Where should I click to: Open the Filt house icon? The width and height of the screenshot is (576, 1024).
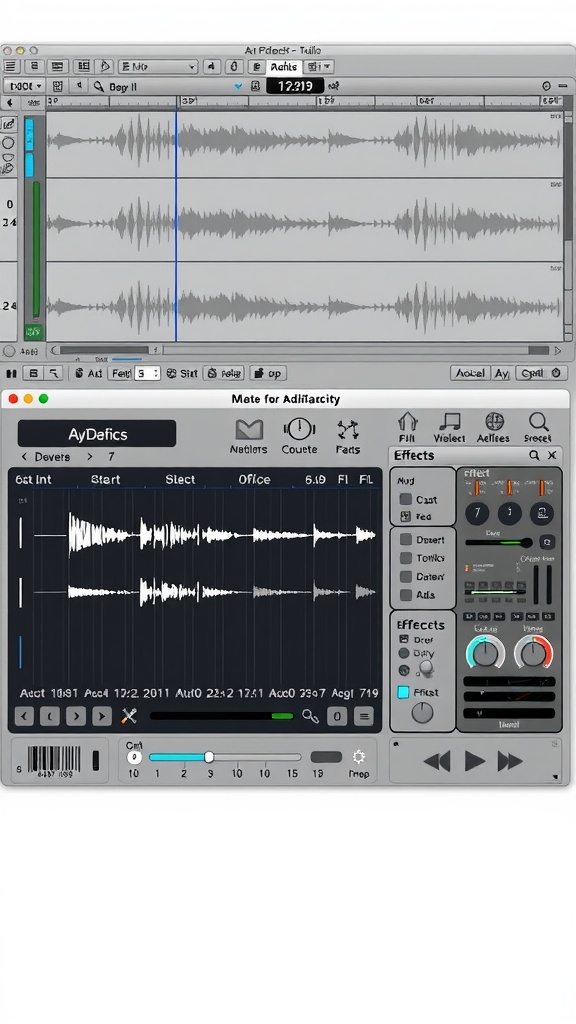[x=408, y=421]
